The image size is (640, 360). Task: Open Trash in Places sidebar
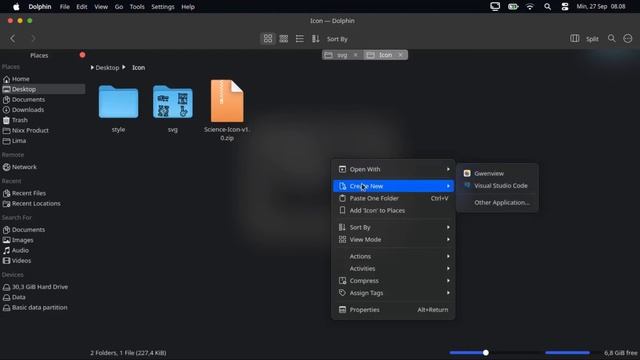pyautogui.click(x=43, y=120)
